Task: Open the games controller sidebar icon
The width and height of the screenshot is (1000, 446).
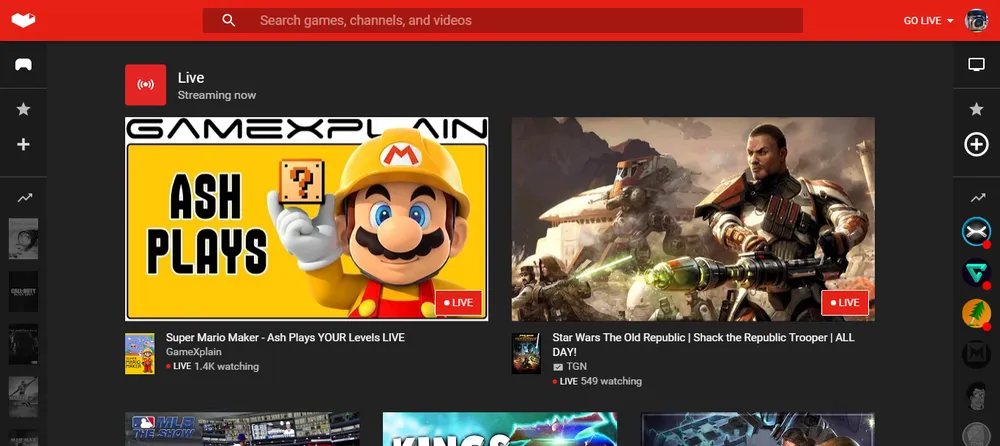Action: pos(23,65)
